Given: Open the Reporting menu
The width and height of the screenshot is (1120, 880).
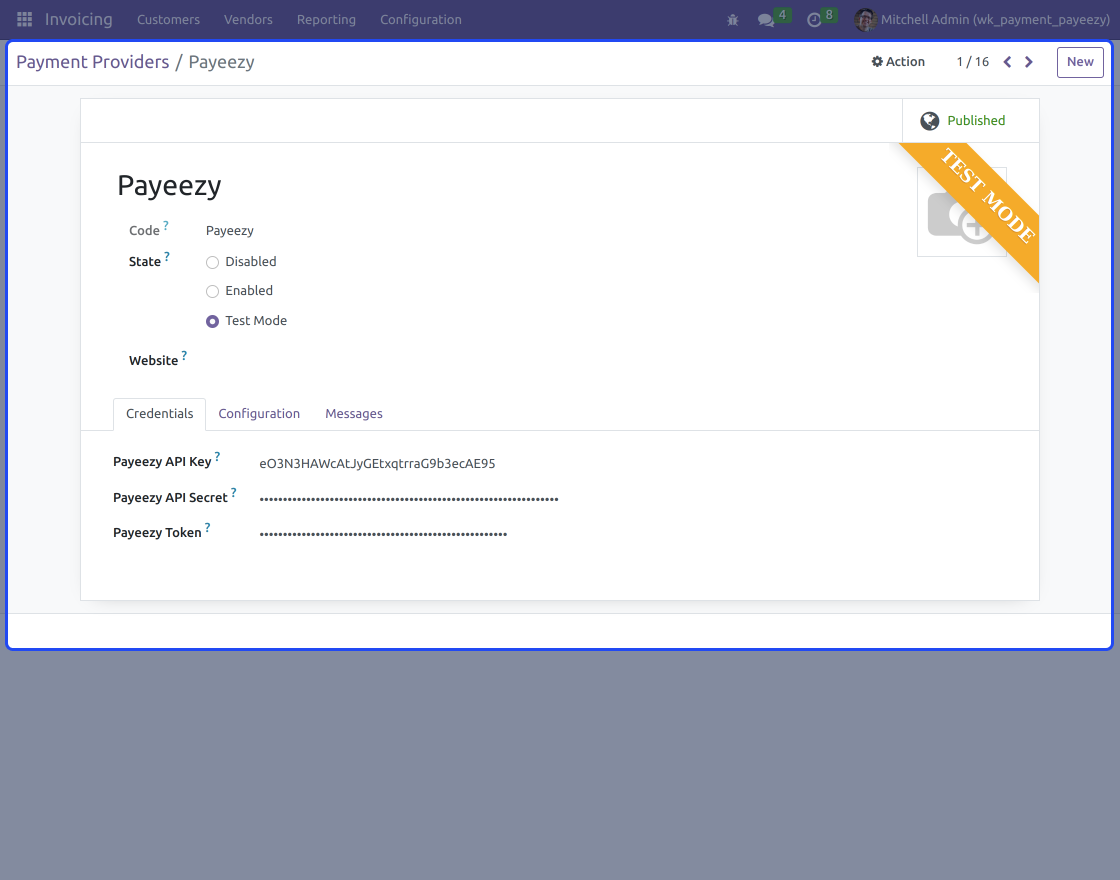Looking at the screenshot, I should [x=326, y=19].
